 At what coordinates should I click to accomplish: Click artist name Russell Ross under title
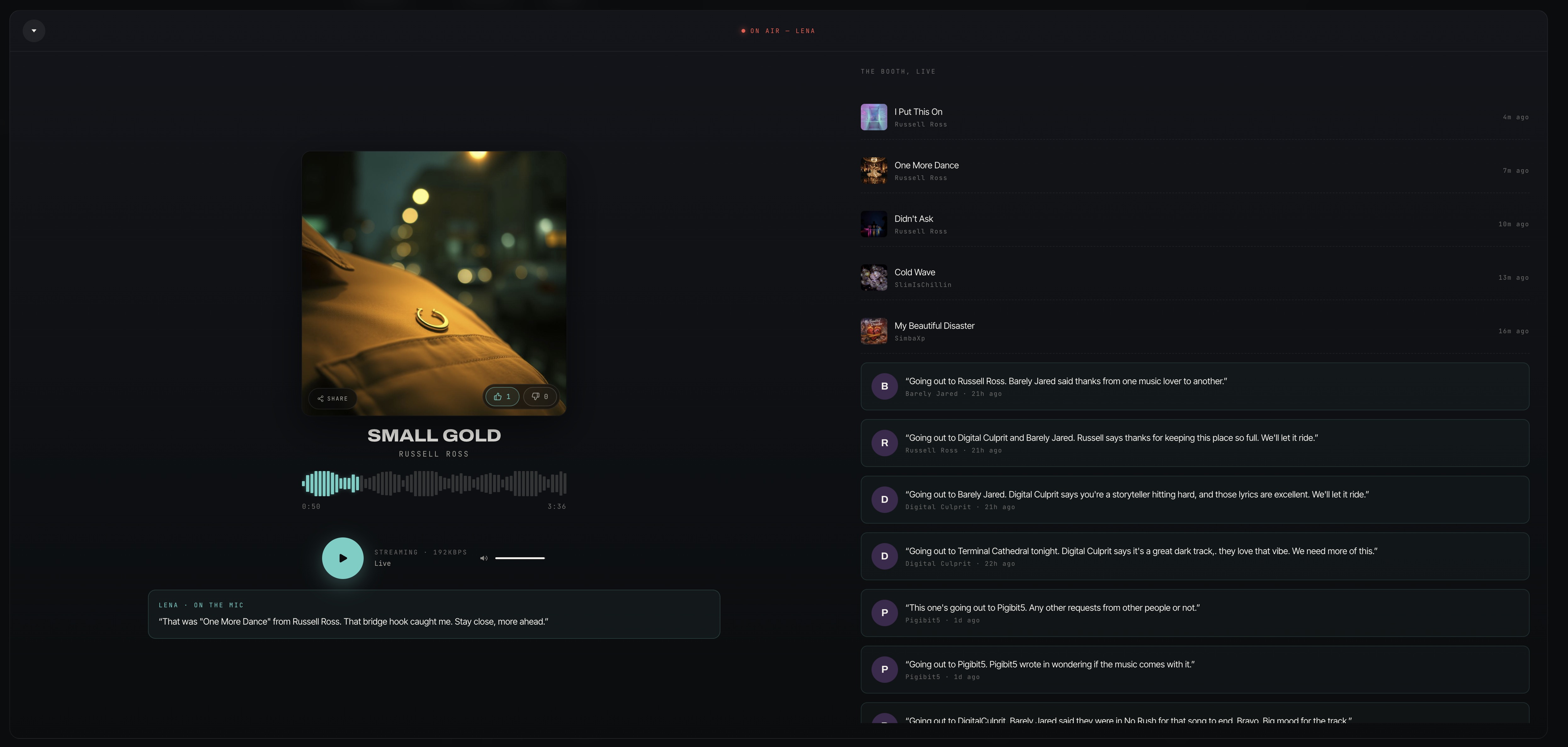pos(434,454)
